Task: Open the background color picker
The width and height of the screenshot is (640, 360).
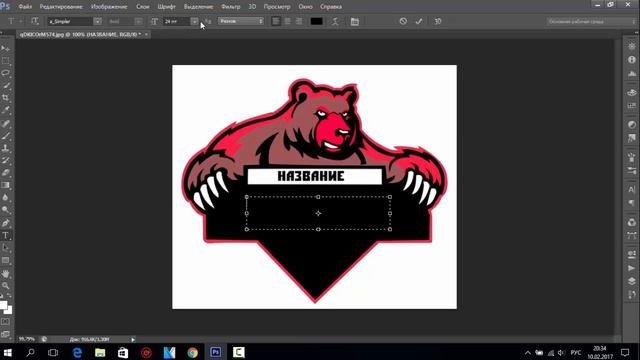Action: click(9, 310)
